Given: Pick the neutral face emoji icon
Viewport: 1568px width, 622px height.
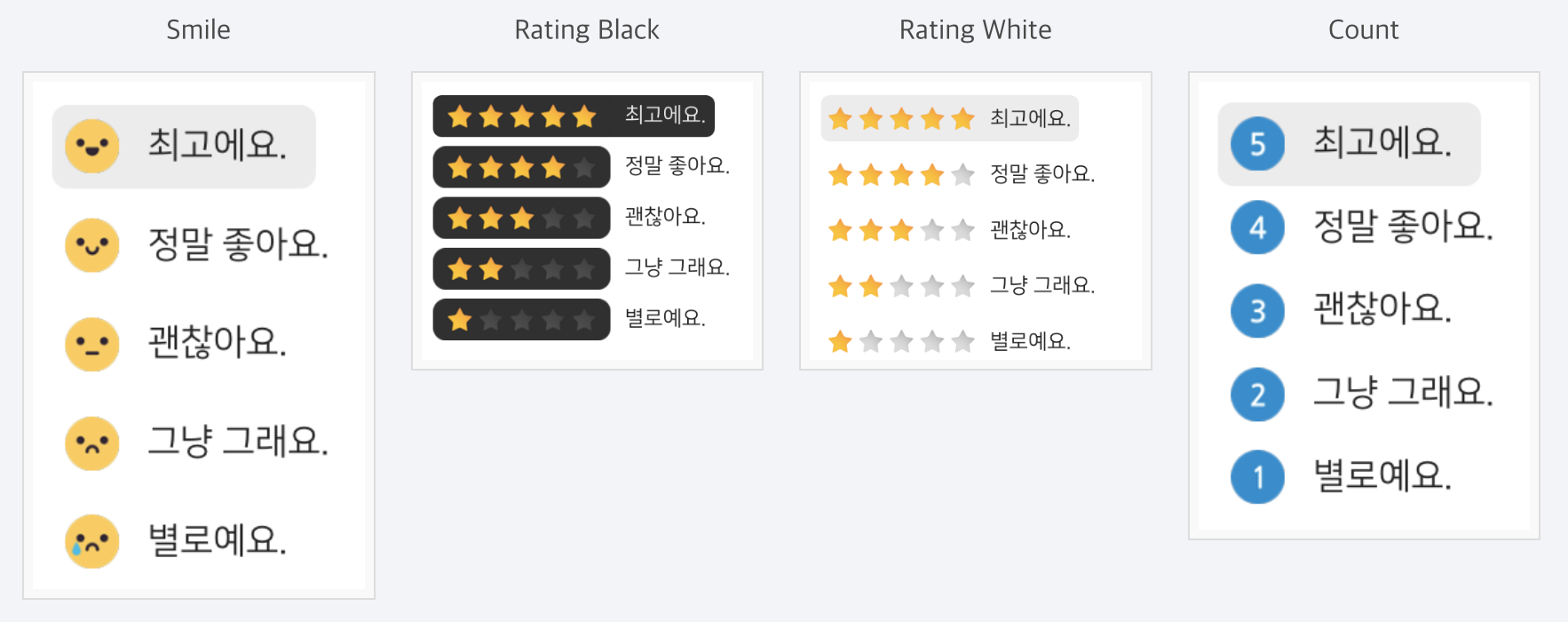Looking at the screenshot, I should tap(92, 344).
